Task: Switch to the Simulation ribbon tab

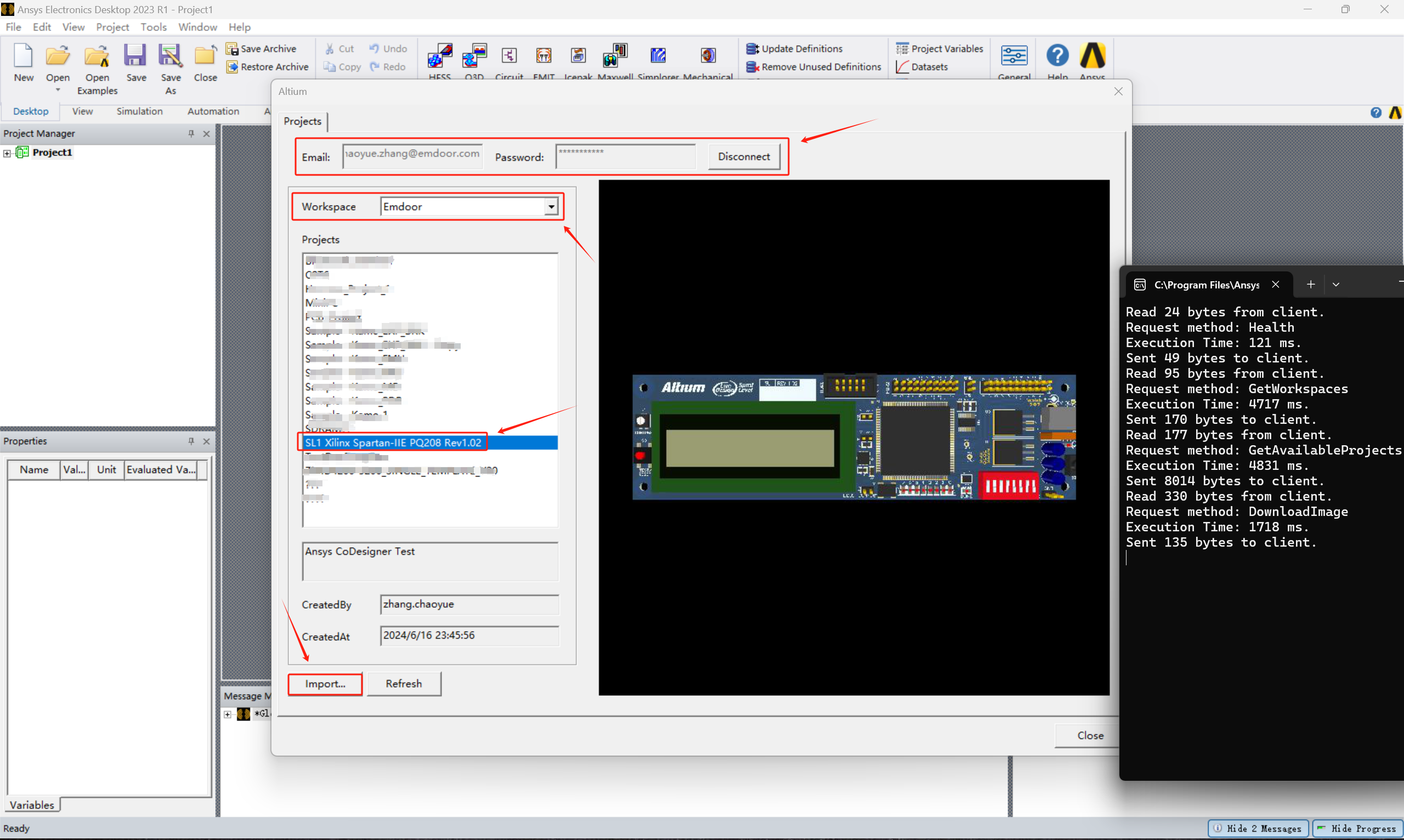Action: 139,111
